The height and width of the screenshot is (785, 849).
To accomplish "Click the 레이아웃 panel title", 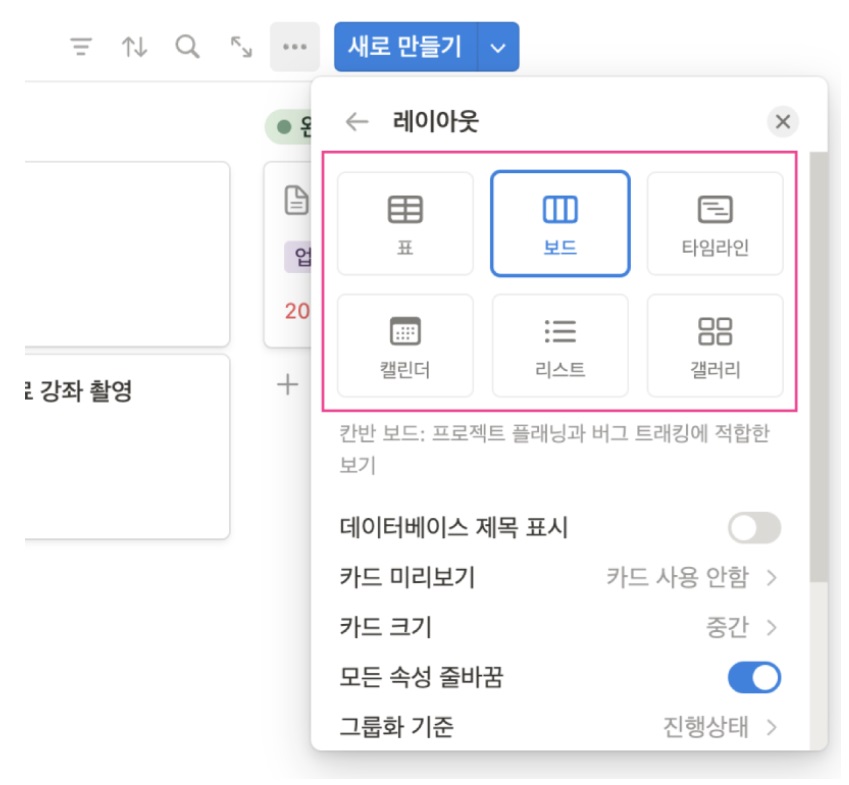I will click(436, 121).
